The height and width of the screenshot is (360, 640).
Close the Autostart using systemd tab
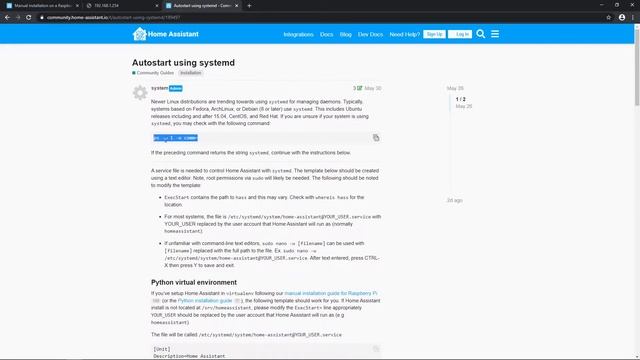click(236, 6)
